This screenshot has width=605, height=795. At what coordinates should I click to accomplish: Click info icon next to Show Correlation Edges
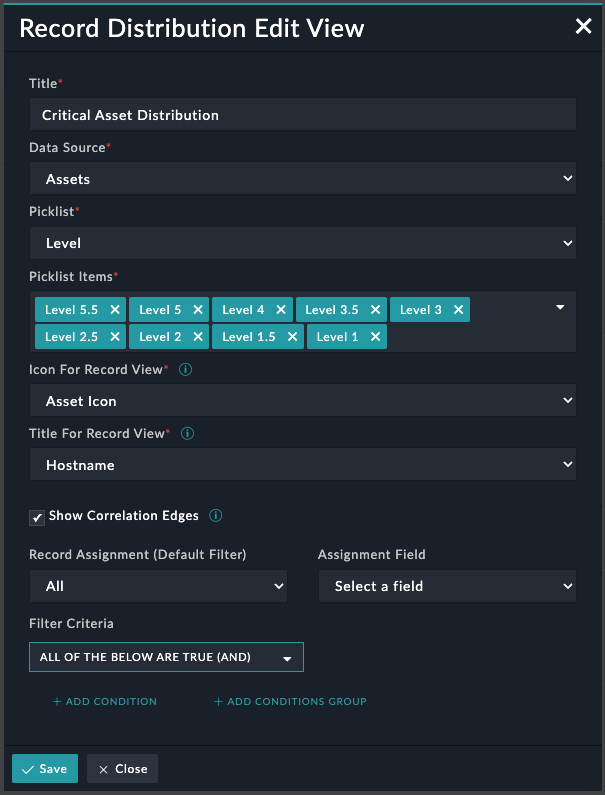215,516
